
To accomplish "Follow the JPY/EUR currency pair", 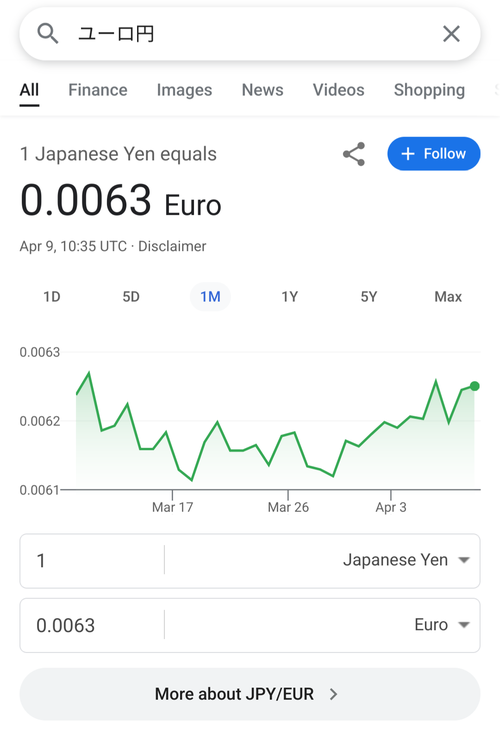I will coord(434,154).
